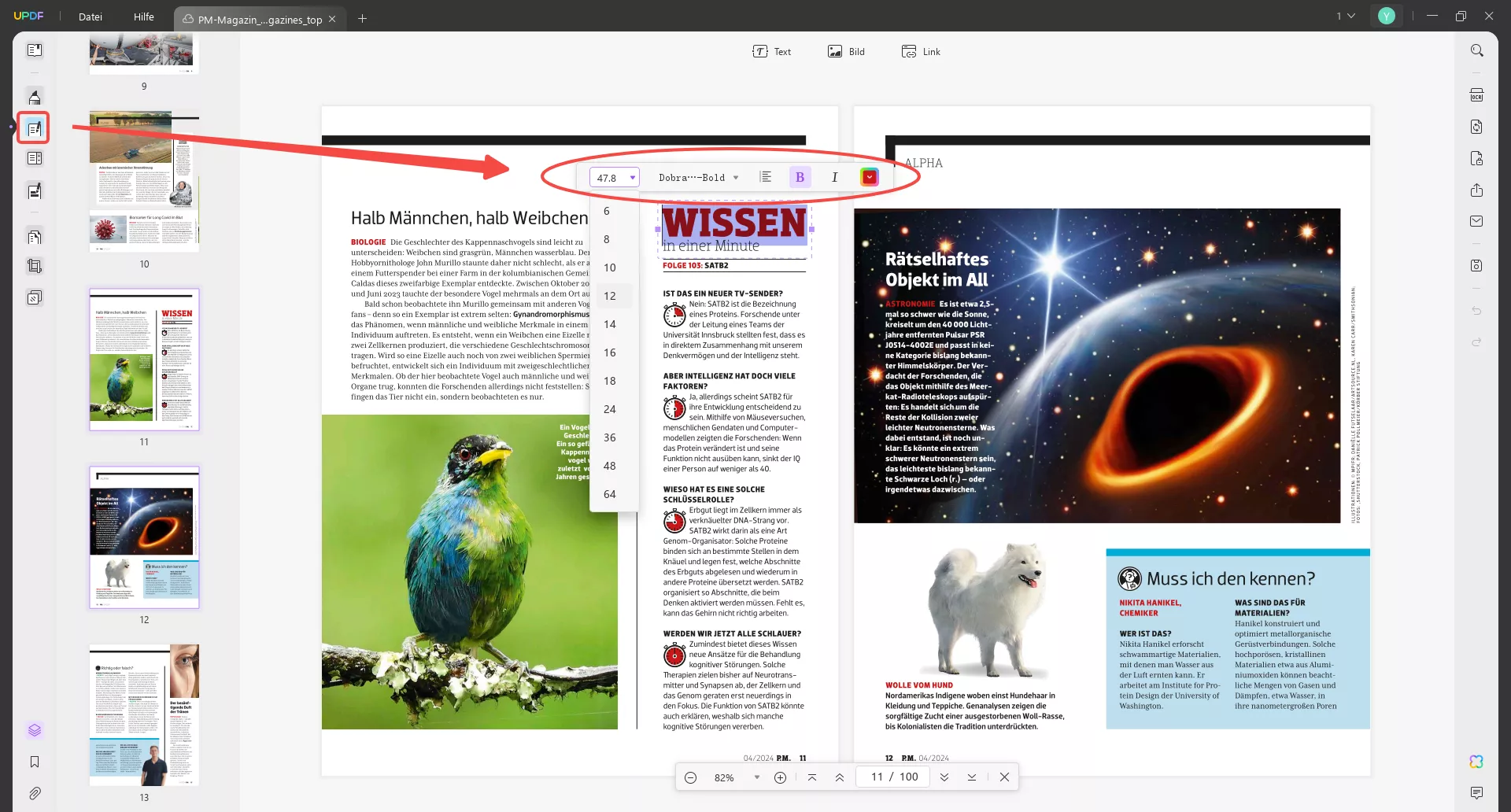Click the share icon in the right sidebar

1476,190
